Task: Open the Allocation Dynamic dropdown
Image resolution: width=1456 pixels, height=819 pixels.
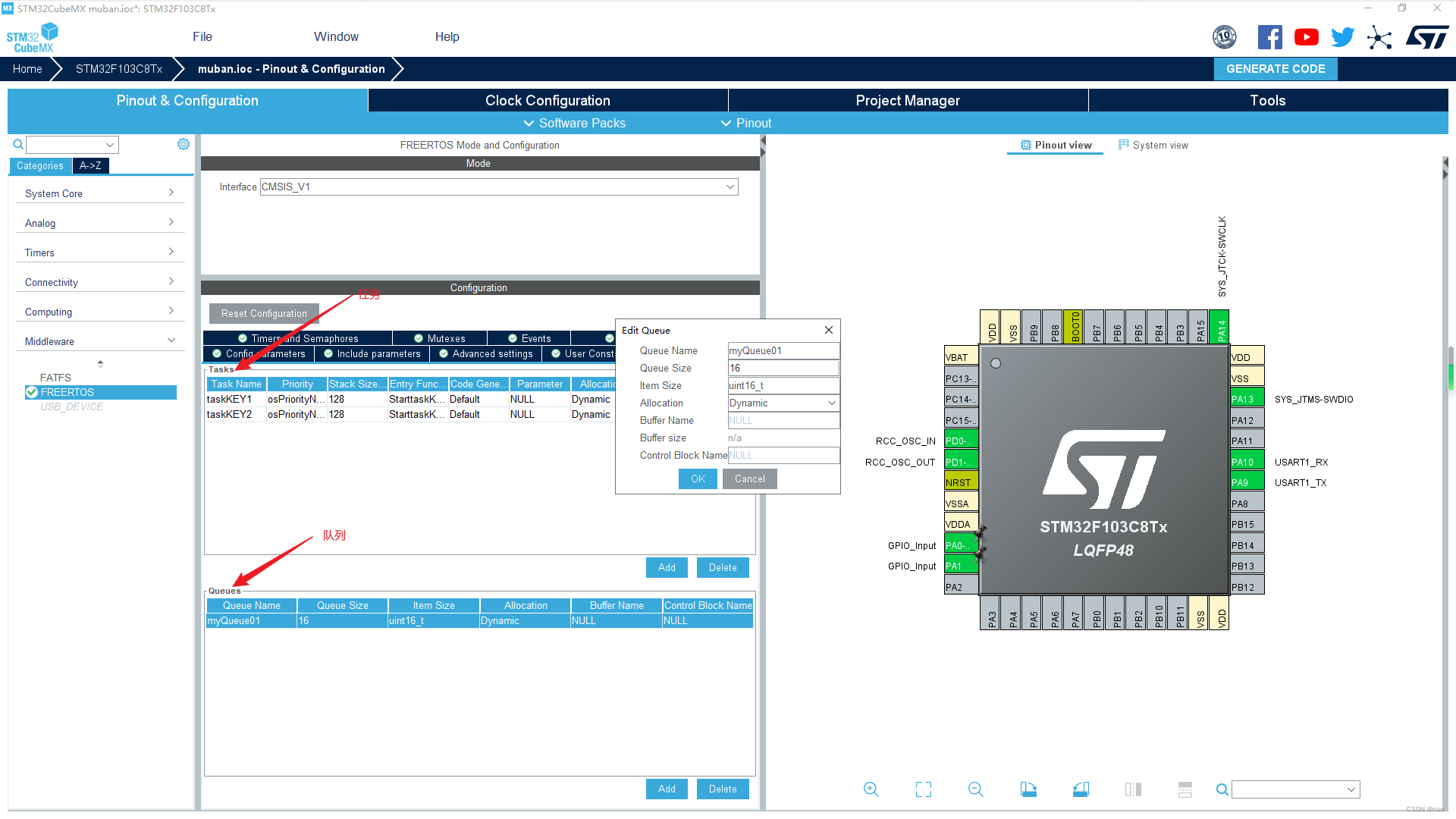Action: click(x=783, y=403)
